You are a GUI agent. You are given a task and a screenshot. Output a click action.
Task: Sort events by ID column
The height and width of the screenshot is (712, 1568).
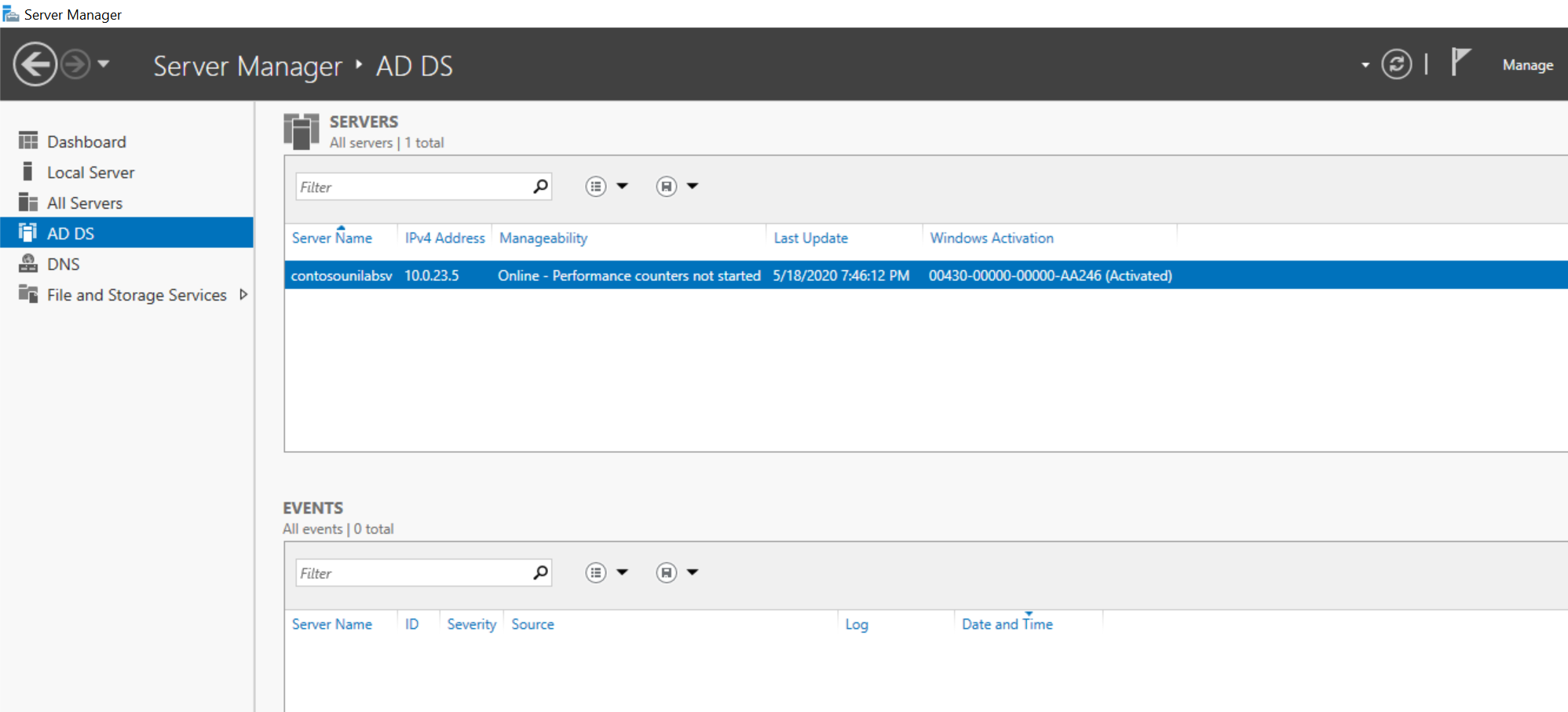[412, 624]
